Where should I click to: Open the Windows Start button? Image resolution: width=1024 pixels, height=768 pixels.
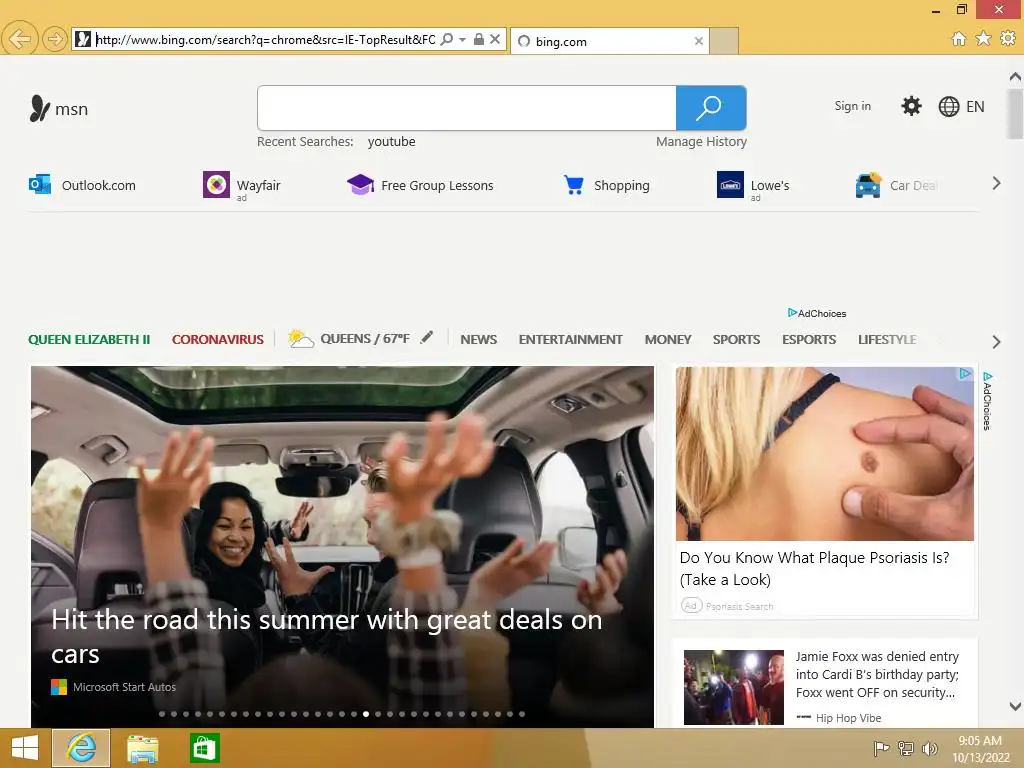[x=25, y=748]
